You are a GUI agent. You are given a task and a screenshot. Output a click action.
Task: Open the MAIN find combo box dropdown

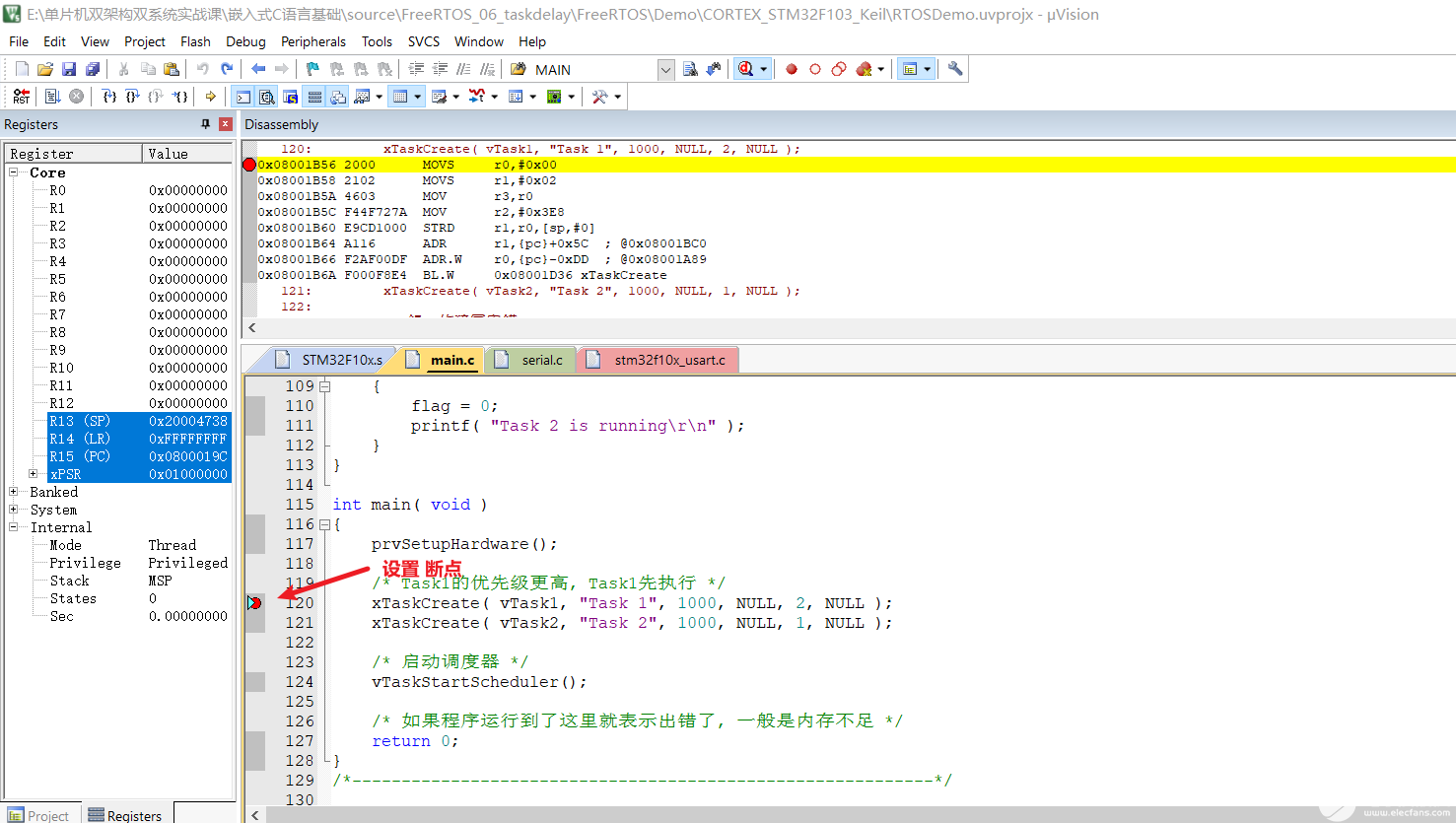pyautogui.click(x=665, y=69)
